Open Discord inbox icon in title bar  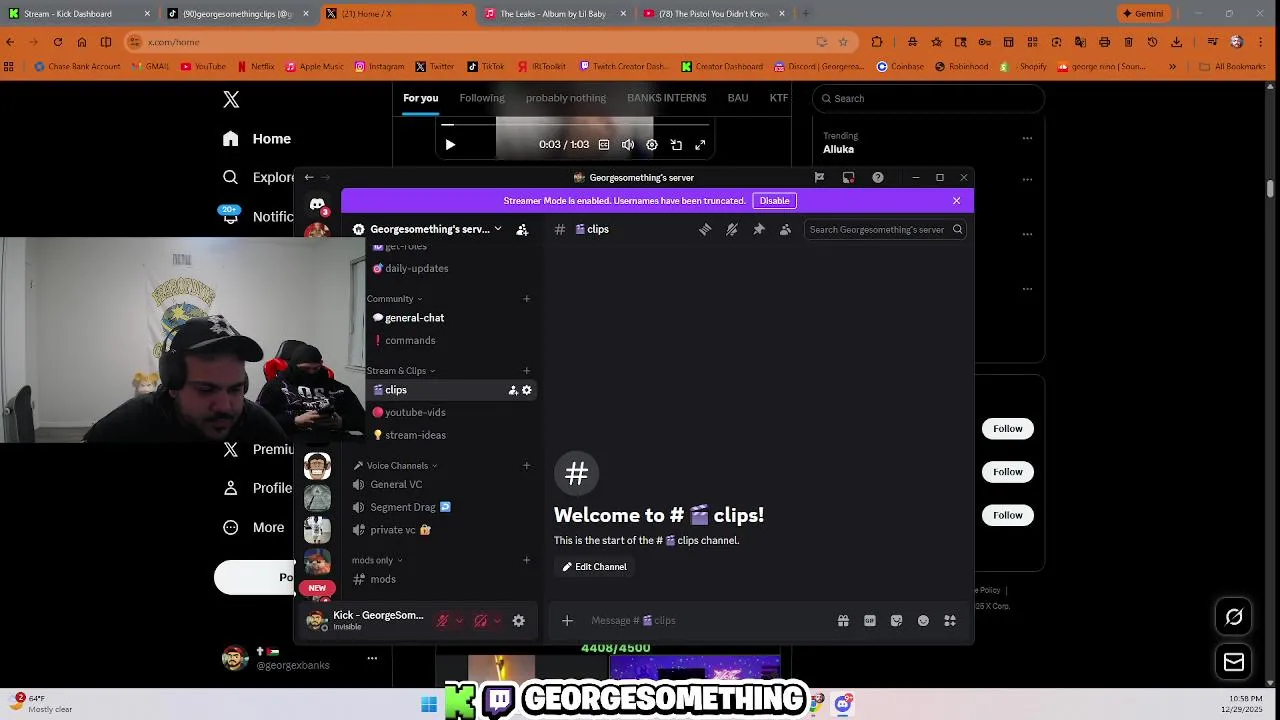coord(848,177)
